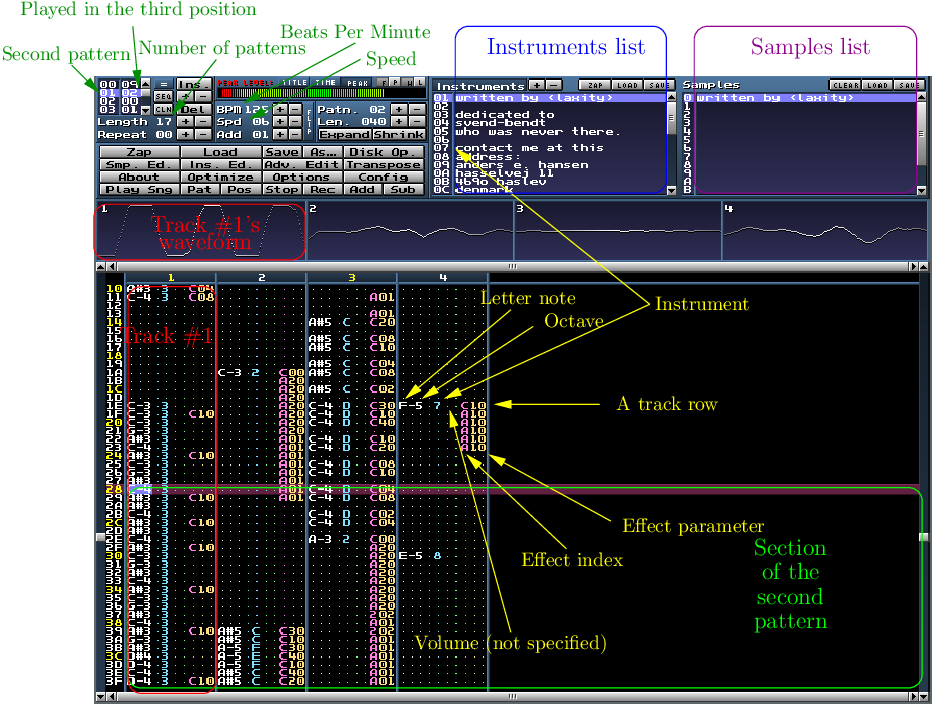
Task: Switch to the PEAK tab
Action: point(358,83)
